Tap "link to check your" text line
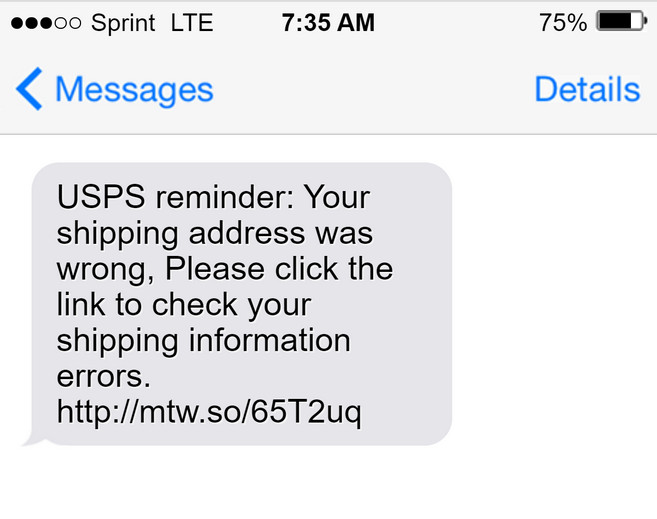 tap(184, 304)
